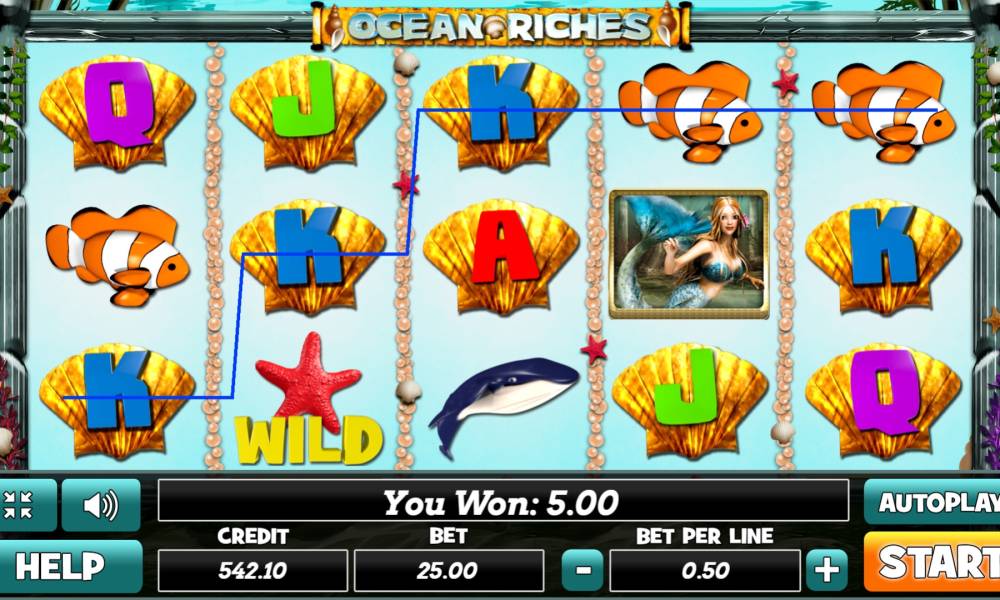Mute sound using the speaker icon
The width and height of the screenshot is (1000, 600).
click(x=101, y=505)
